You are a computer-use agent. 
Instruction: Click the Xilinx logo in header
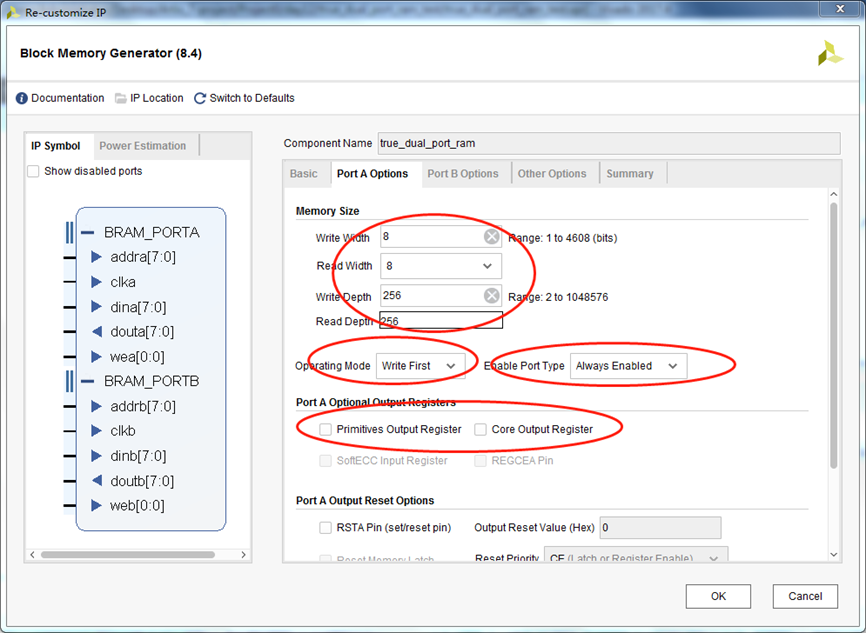[x=830, y=54]
